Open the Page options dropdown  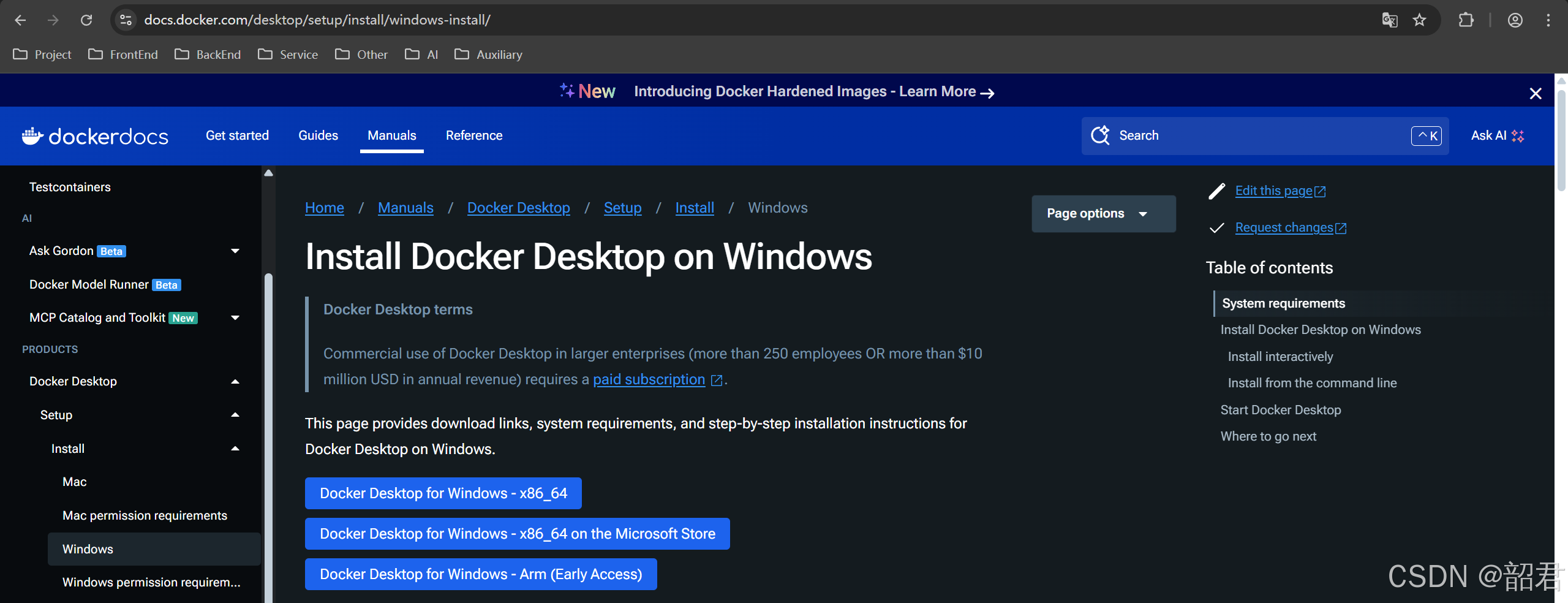pos(1103,213)
